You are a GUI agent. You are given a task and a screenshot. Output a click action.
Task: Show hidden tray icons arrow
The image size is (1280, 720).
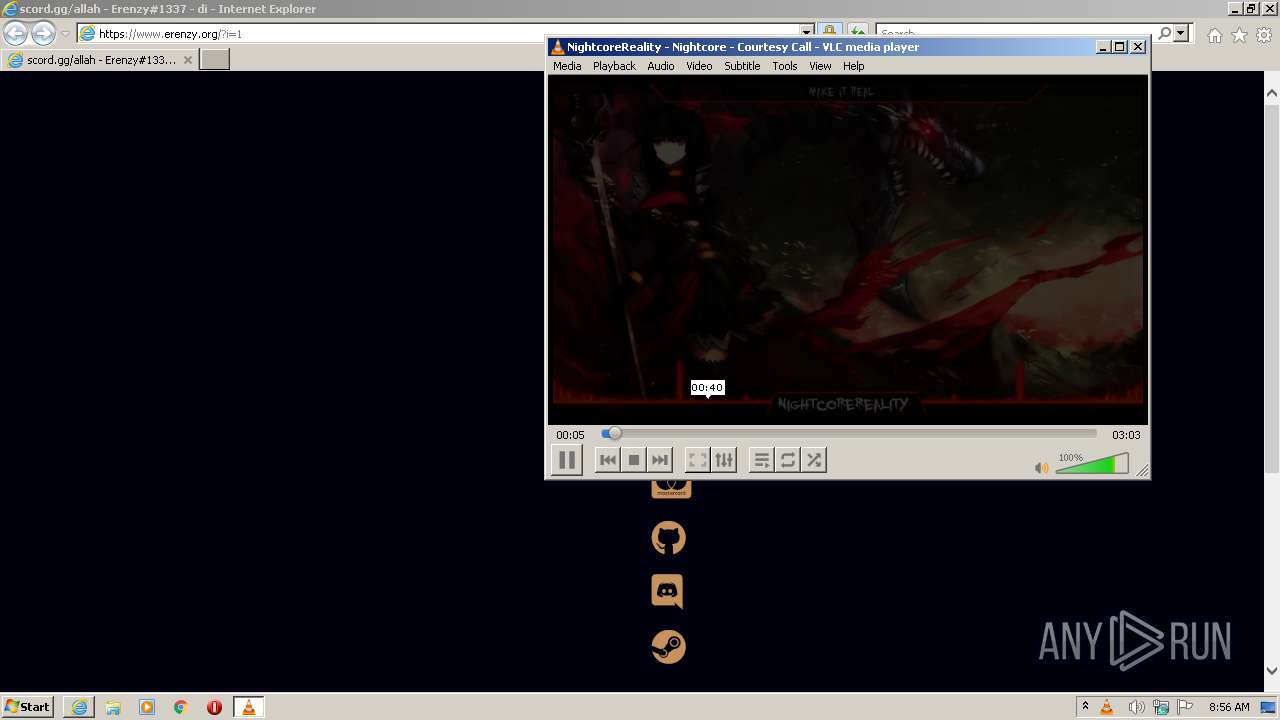tap(1085, 707)
